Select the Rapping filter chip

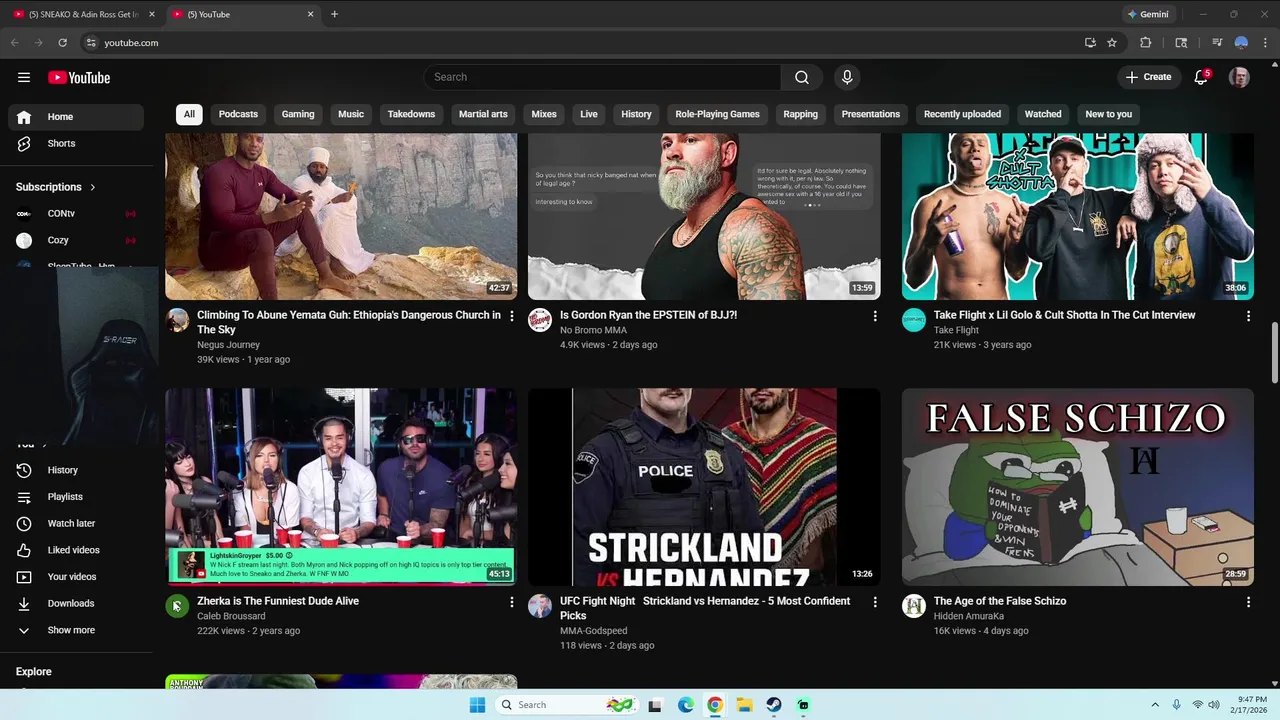(x=800, y=114)
